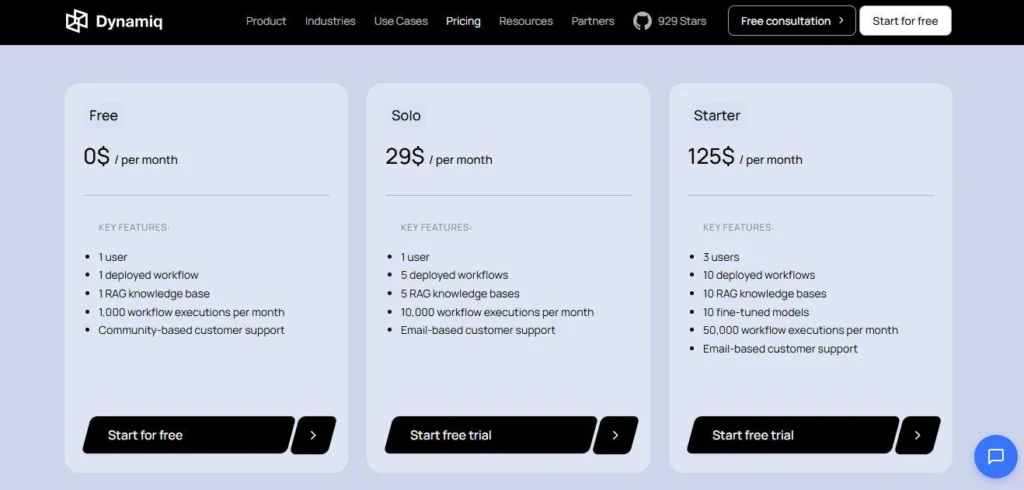Screen dimensions: 1024x490
Task: Click the 29$ price
Action: pyautogui.click(x=405, y=157)
